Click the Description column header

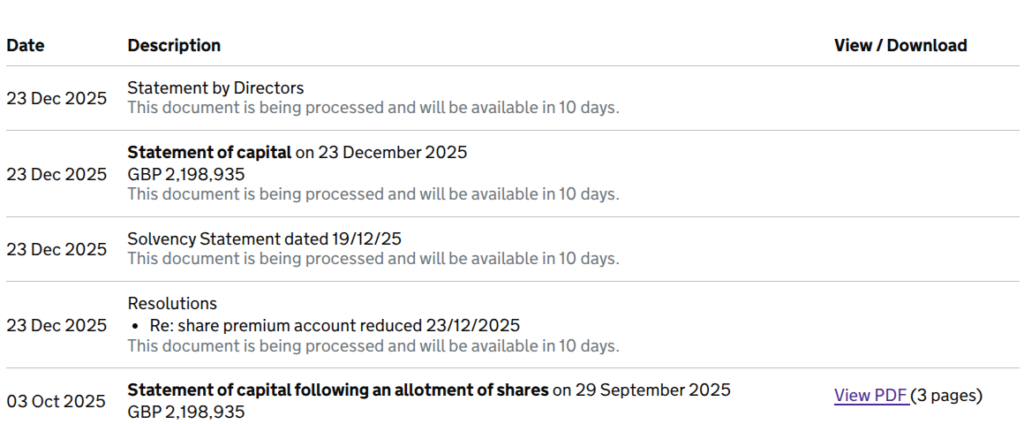tap(174, 45)
